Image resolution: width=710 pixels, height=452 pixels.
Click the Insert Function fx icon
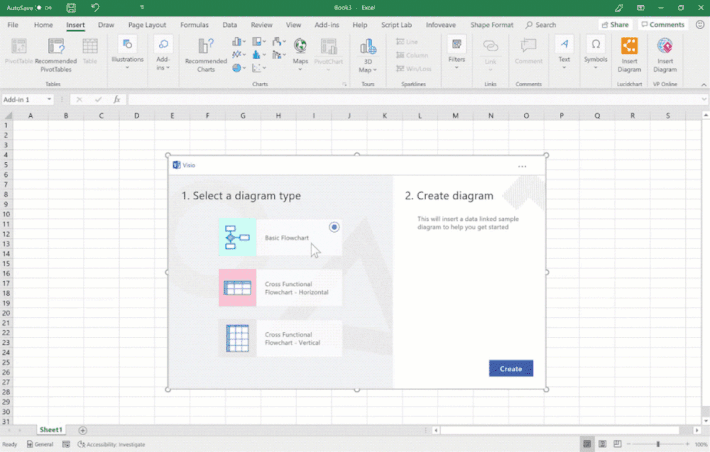click(x=117, y=99)
